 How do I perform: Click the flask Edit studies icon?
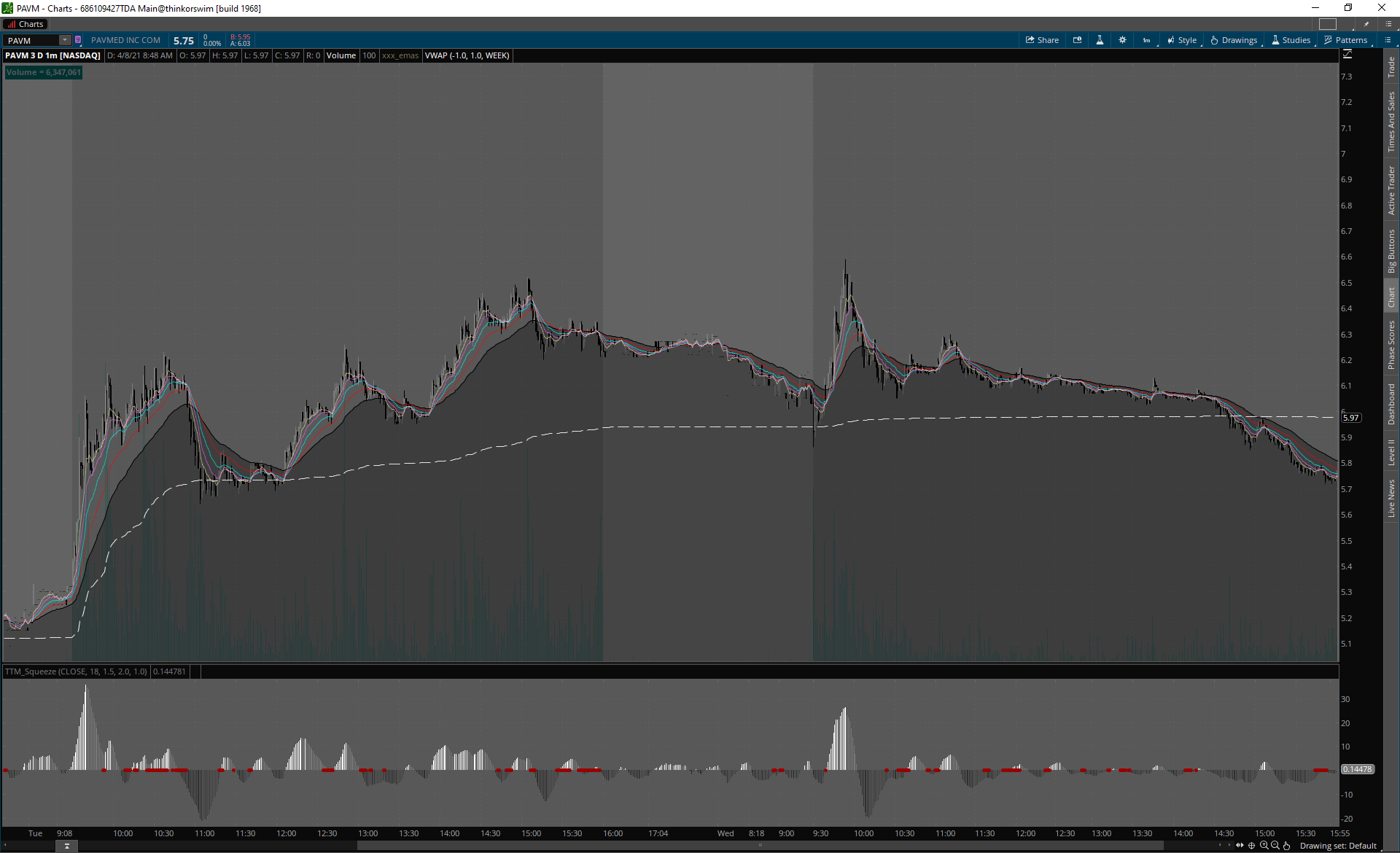point(1100,40)
